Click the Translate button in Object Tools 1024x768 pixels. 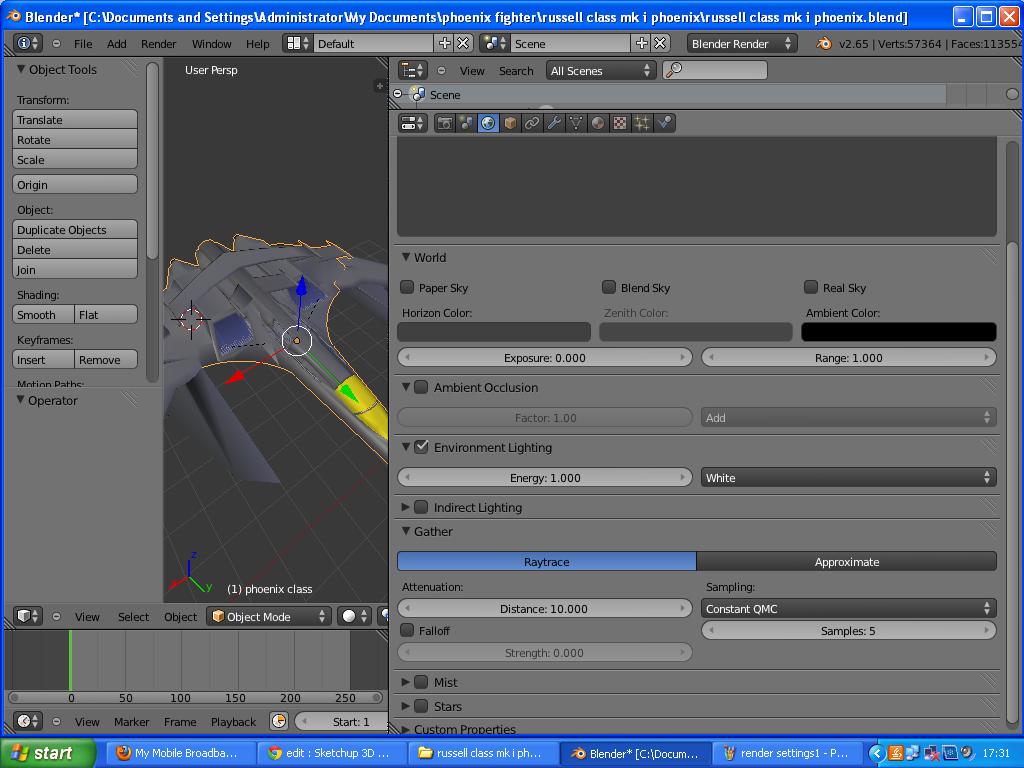click(x=74, y=119)
